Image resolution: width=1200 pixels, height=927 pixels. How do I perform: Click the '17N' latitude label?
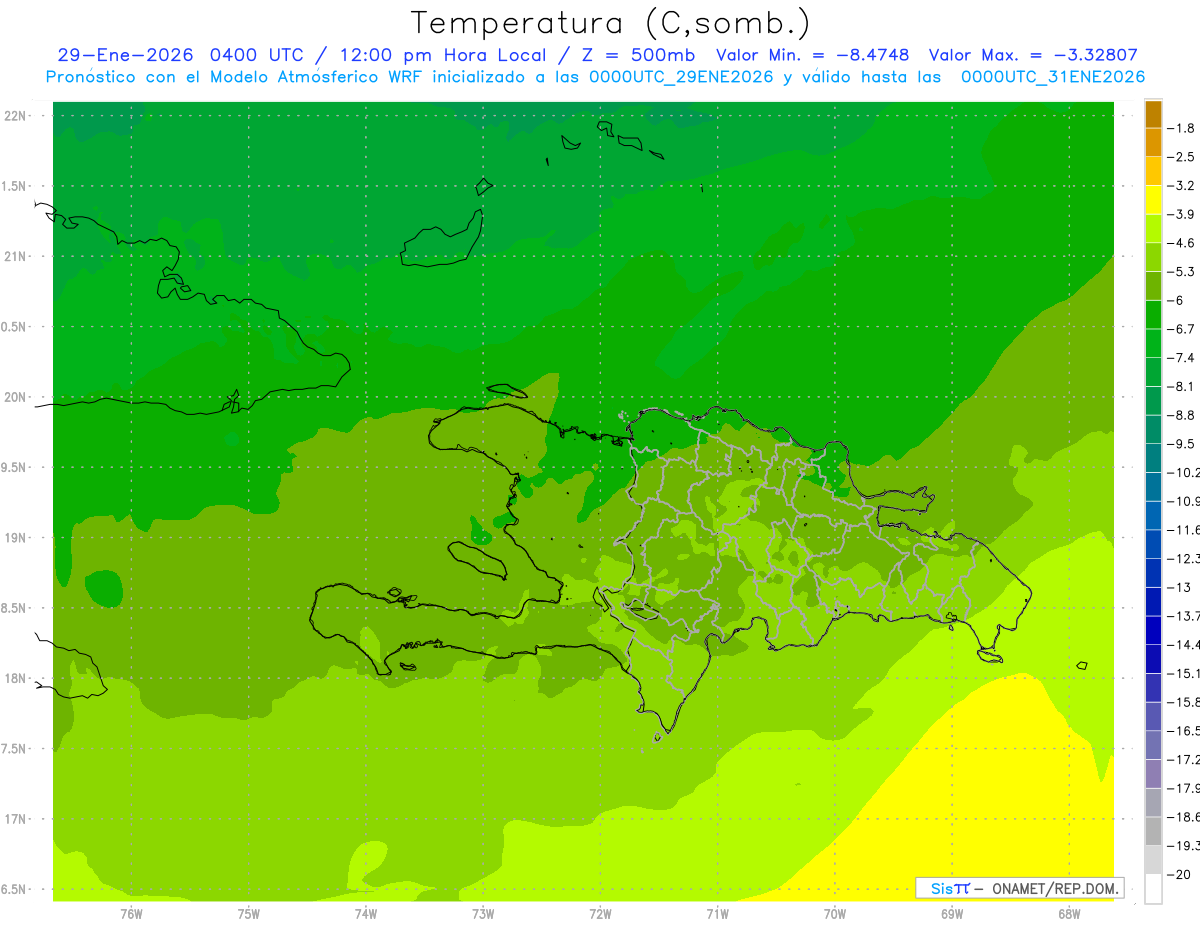coord(17,819)
